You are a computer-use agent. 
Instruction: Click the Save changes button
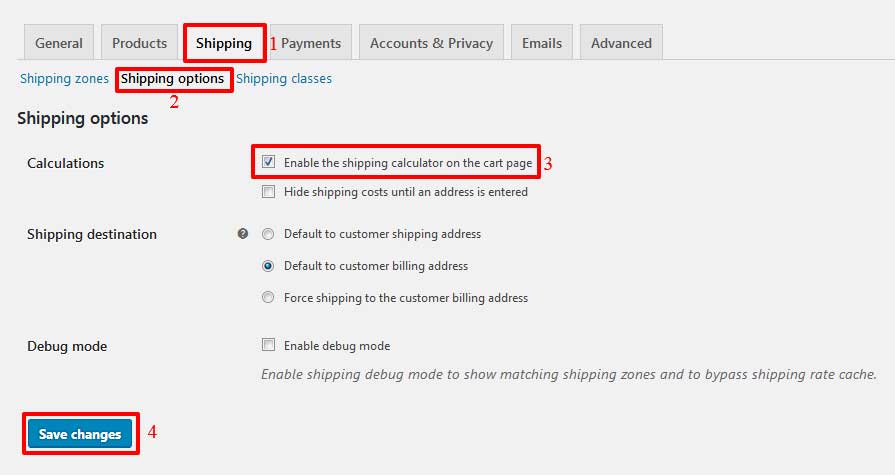pyautogui.click(x=80, y=434)
